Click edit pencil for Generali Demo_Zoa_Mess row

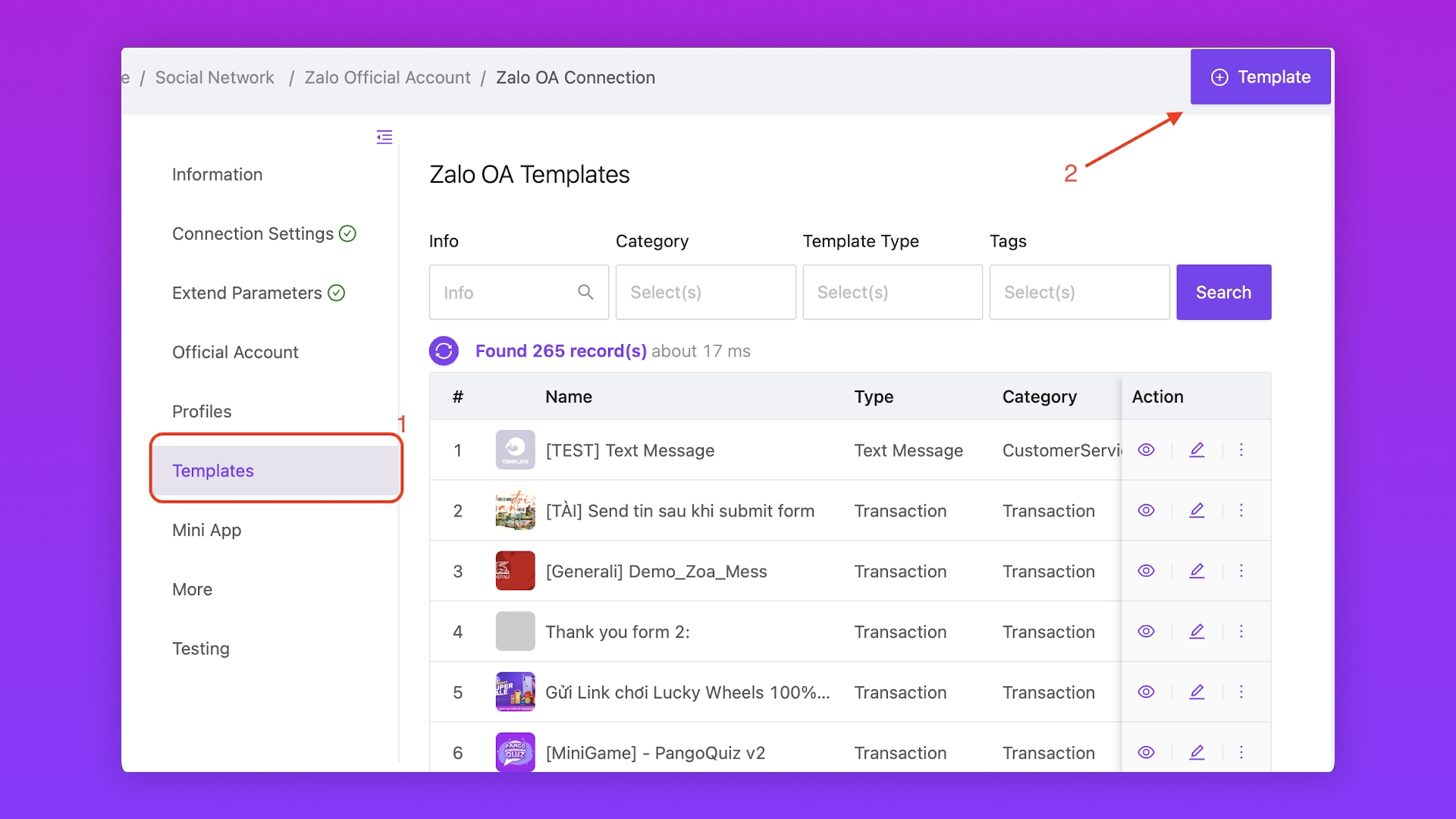pyautogui.click(x=1197, y=571)
